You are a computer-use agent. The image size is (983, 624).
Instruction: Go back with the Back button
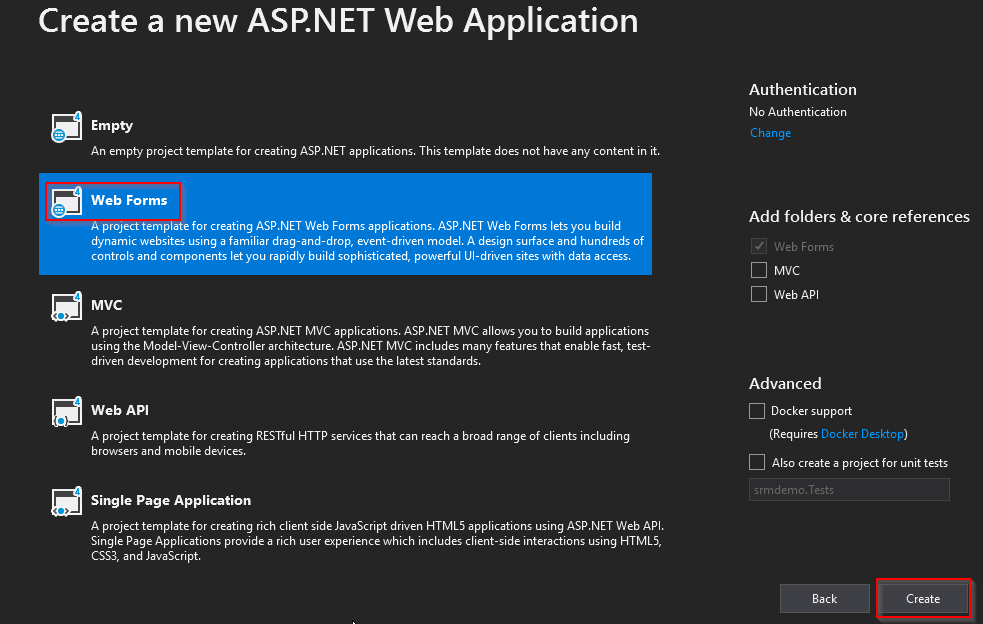(824, 599)
